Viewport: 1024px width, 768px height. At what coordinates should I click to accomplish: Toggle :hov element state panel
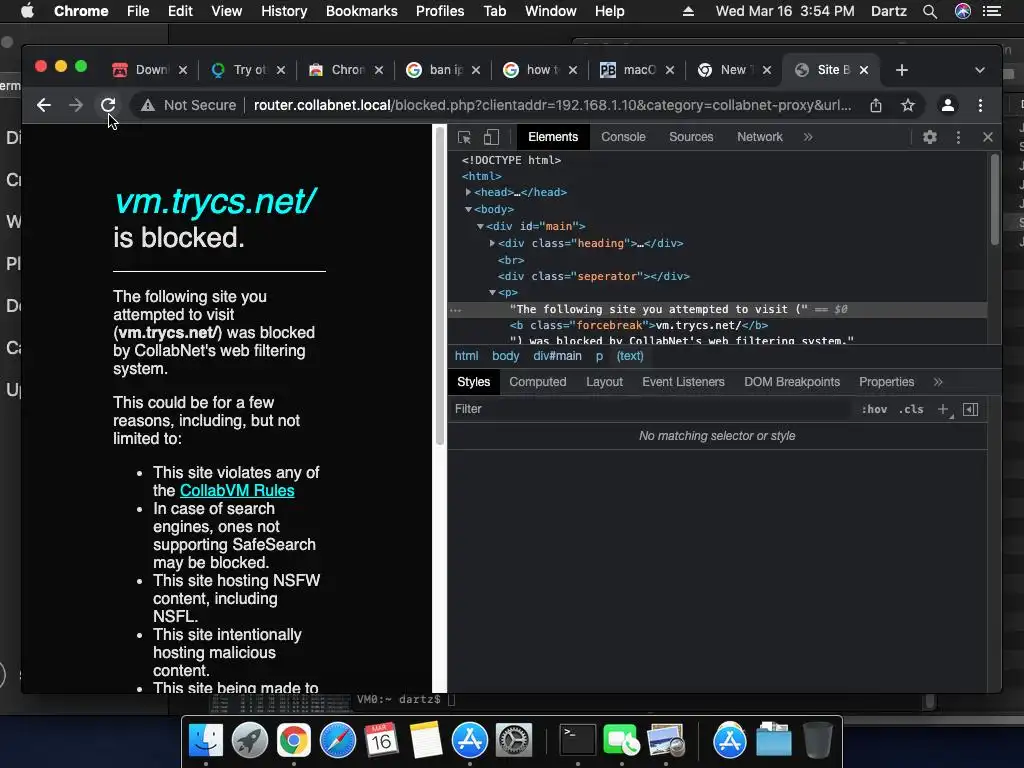click(874, 409)
